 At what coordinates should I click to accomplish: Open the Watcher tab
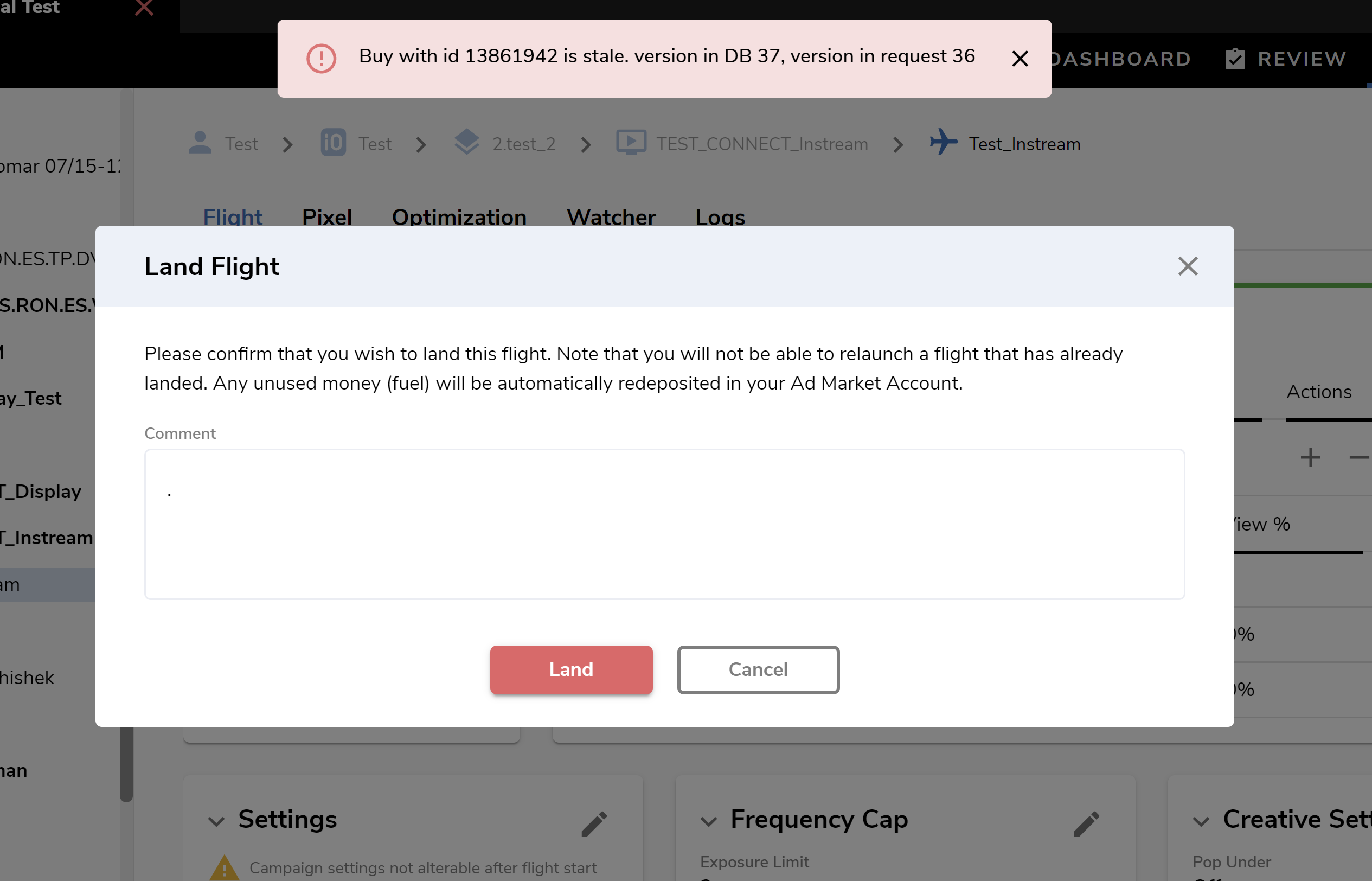pos(610,217)
